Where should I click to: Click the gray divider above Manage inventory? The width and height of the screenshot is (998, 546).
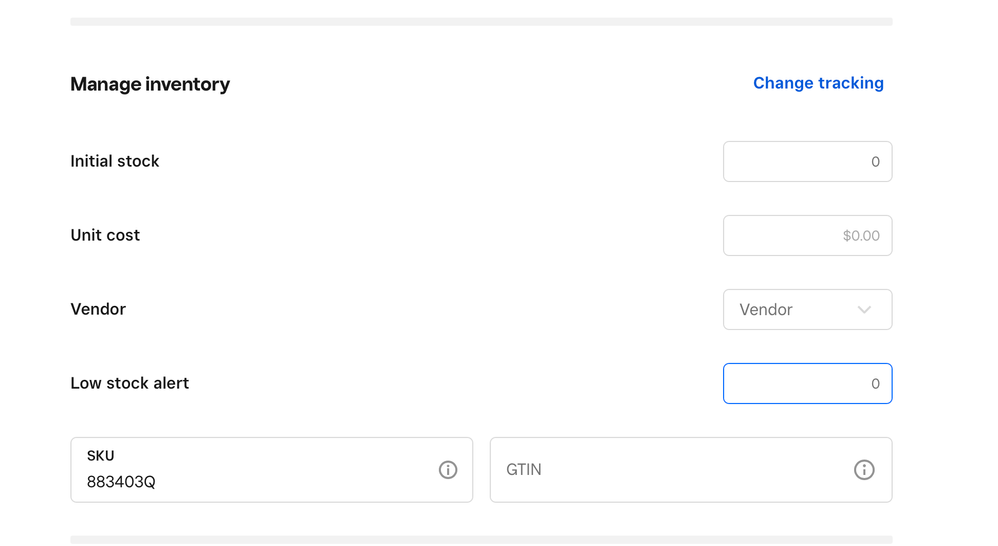click(481, 21)
